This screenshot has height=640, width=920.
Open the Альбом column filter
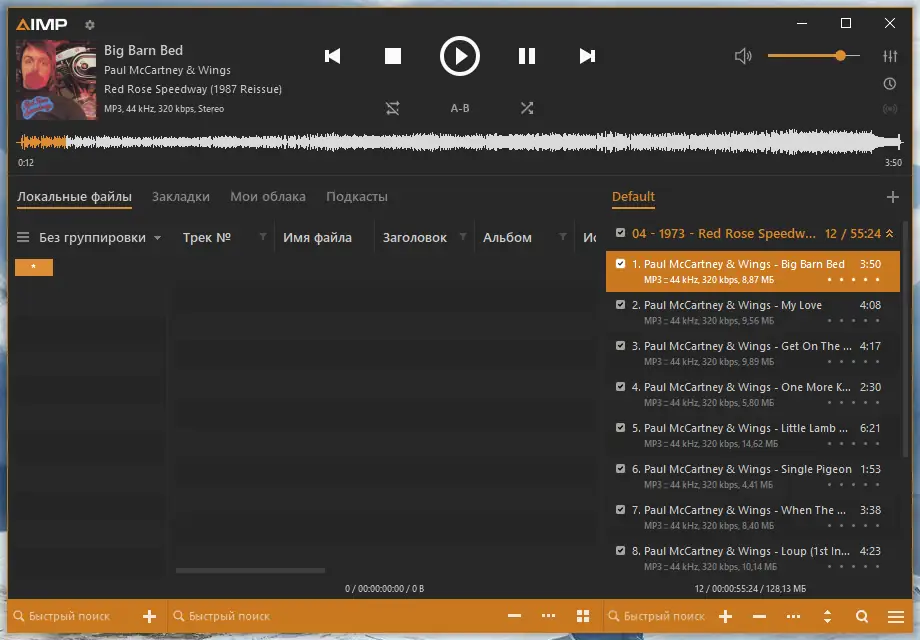[x=563, y=236]
